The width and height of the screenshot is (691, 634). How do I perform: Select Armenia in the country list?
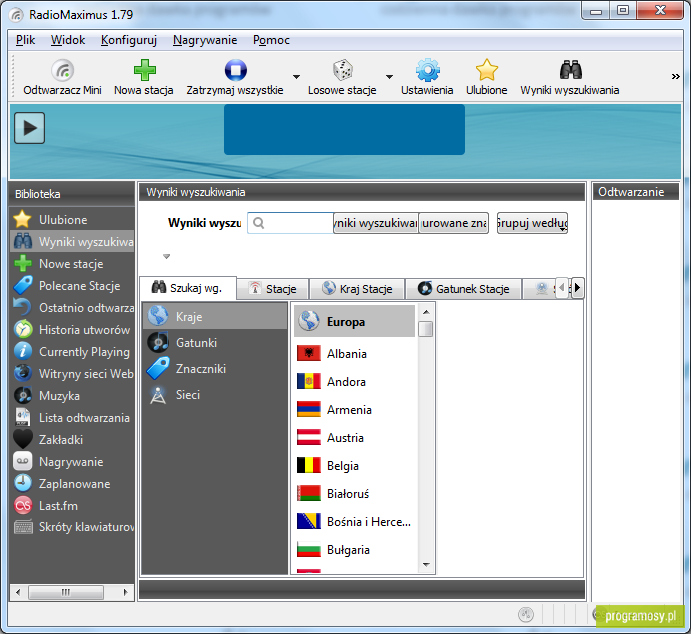coord(355,410)
